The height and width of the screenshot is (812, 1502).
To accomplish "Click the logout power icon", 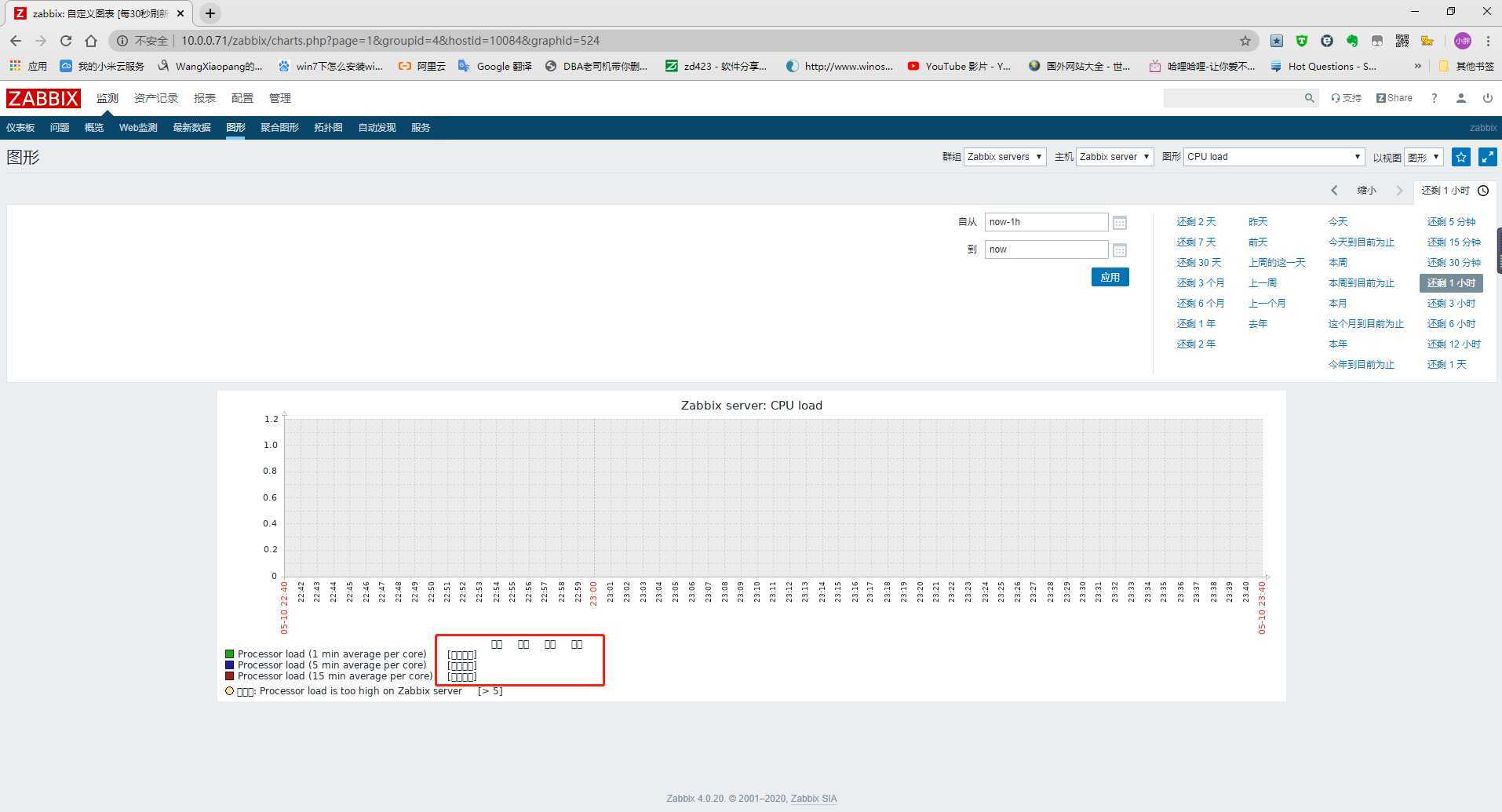I will click(x=1487, y=98).
